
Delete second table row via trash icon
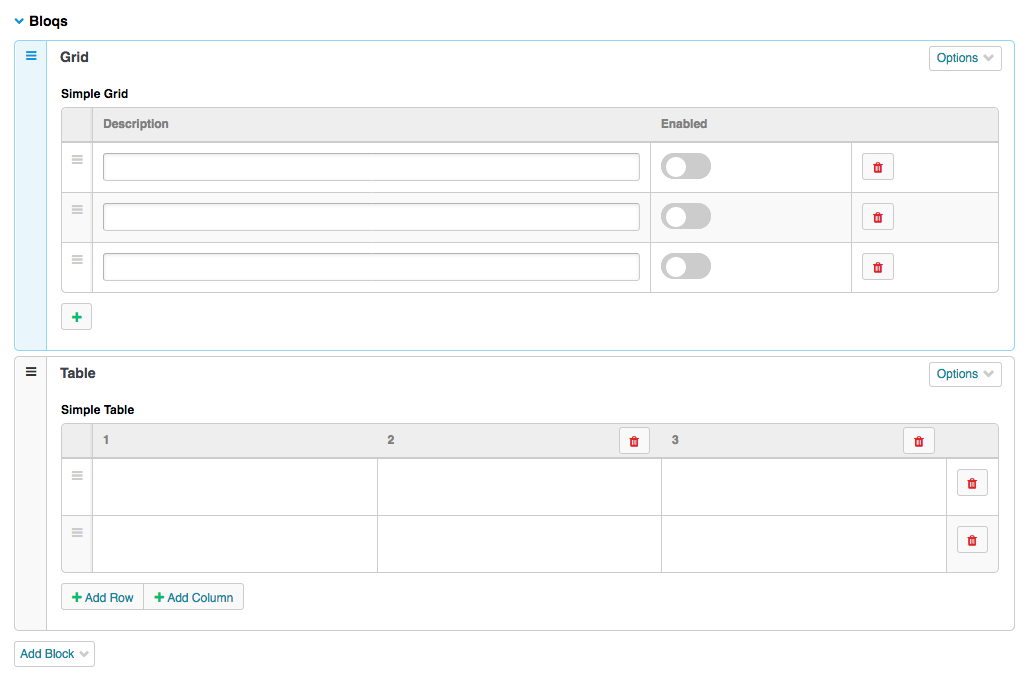click(972, 540)
